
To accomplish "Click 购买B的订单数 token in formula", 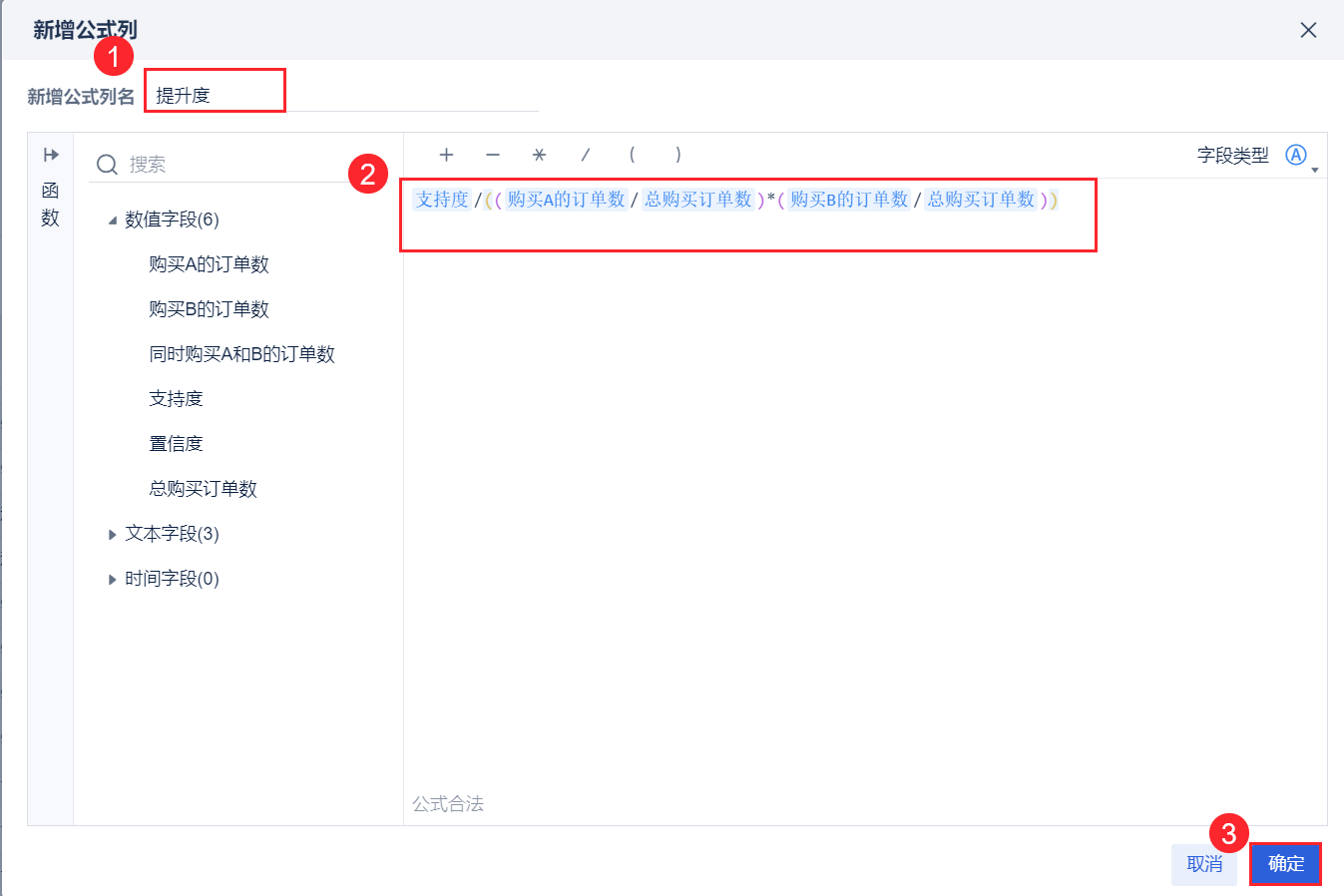I will [849, 200].
